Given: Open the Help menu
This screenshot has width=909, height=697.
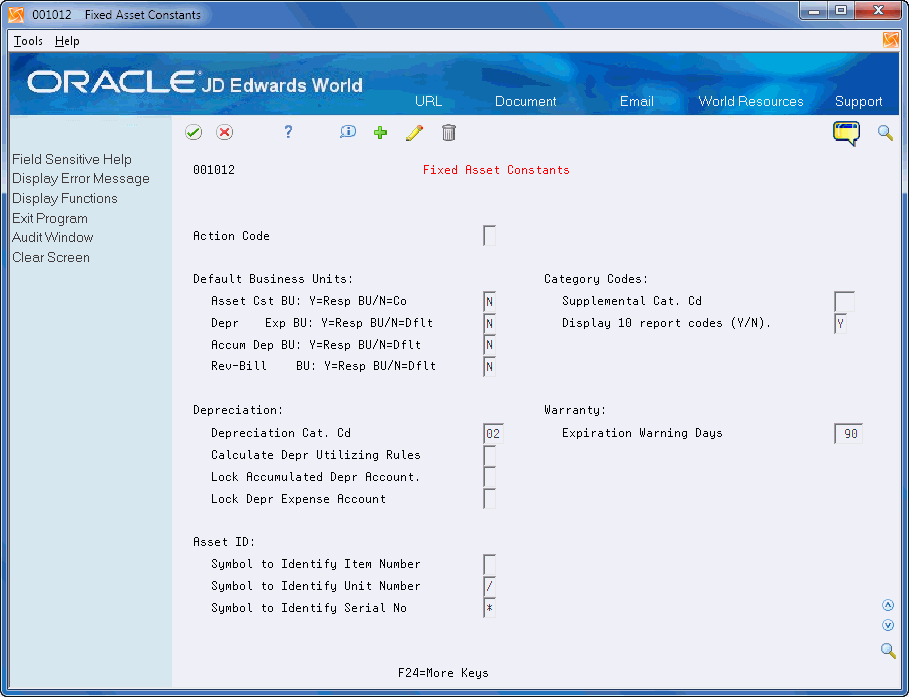Looking at the screenshot, I should pyautogui.click(x=67, y=41).
